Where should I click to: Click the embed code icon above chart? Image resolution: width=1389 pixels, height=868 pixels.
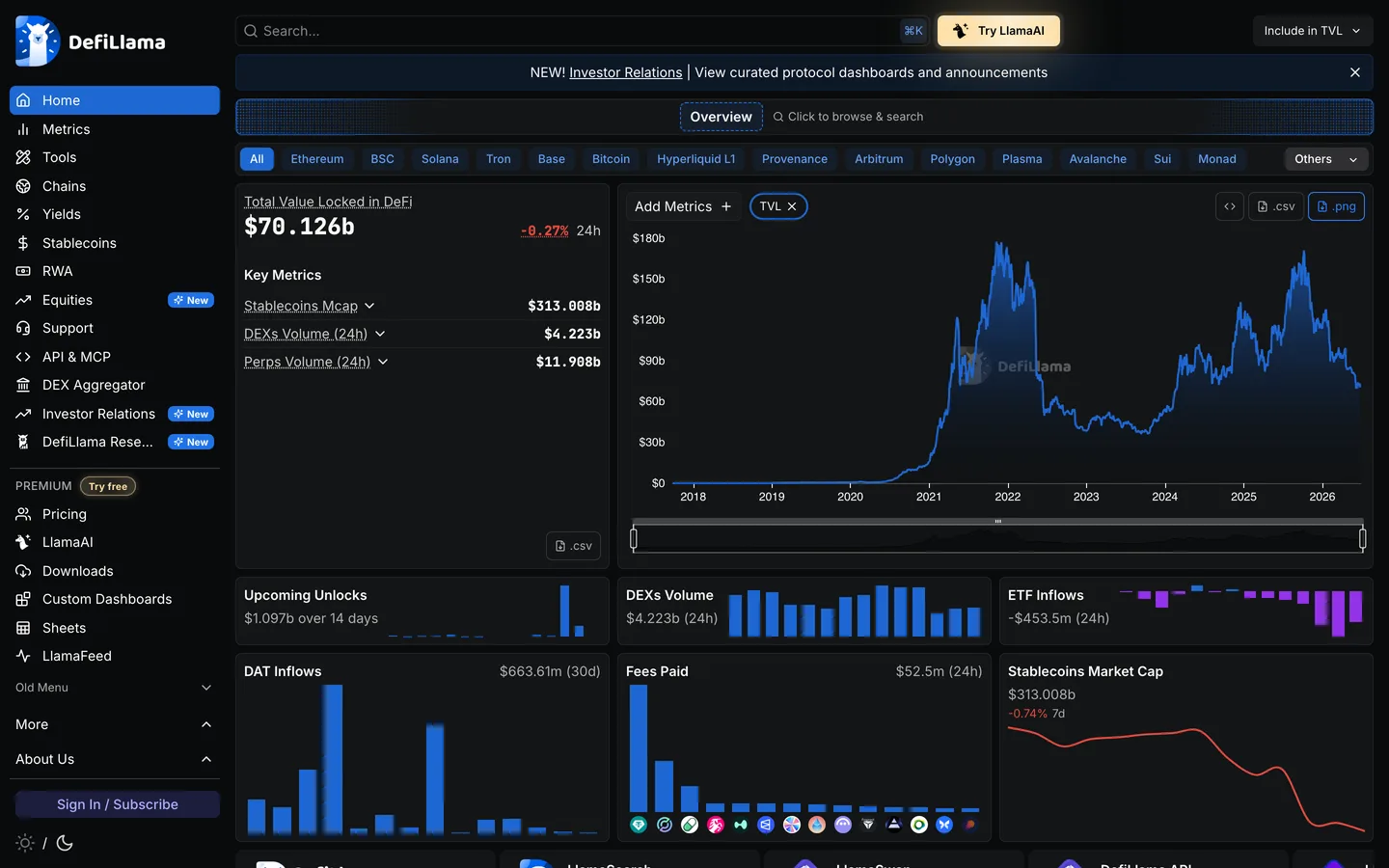pyautogui.click(x=1230, y=206)
